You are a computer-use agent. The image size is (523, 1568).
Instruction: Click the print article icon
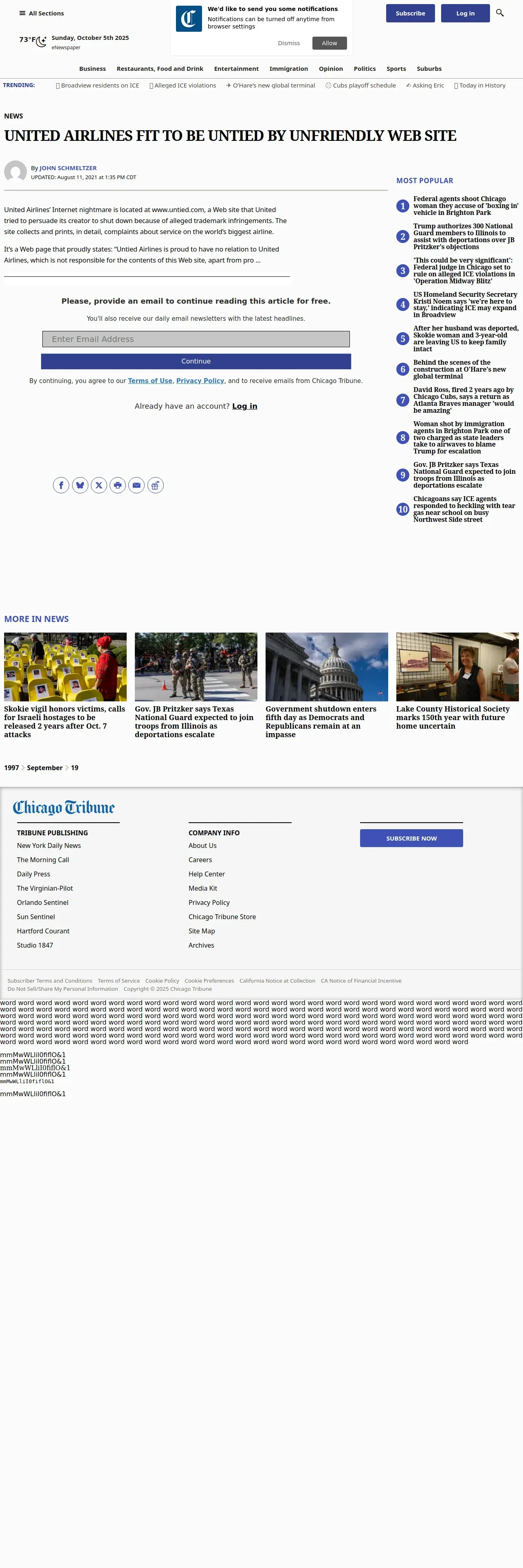(x=117, y=485)
